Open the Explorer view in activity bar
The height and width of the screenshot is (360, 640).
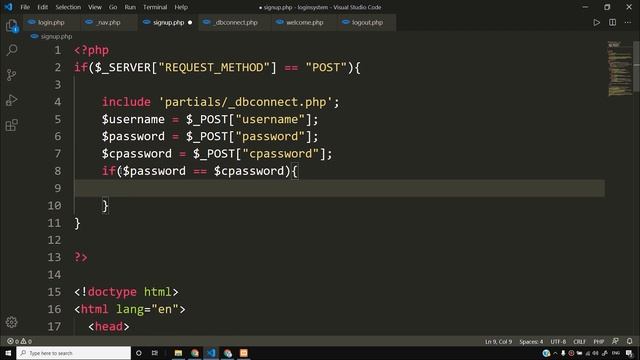click(x=12, y=26)
